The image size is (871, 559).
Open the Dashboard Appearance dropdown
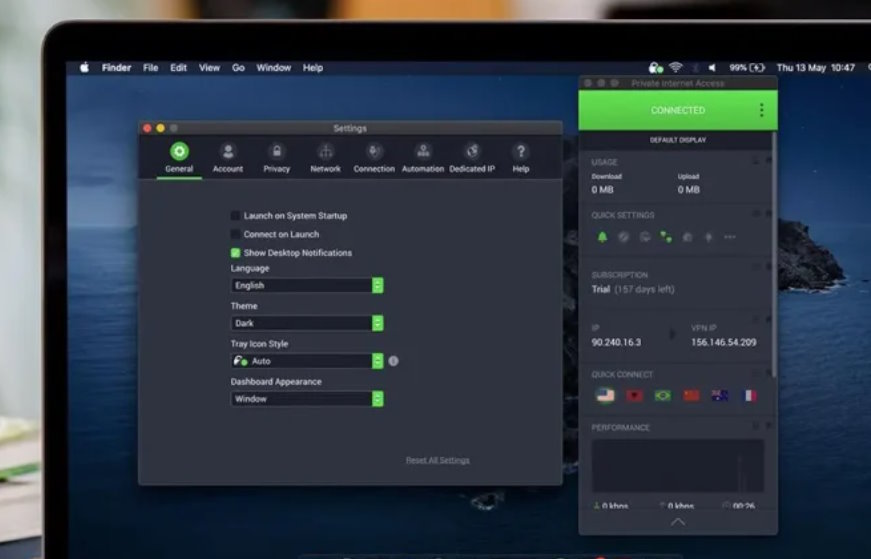click(x=307, y=399)
